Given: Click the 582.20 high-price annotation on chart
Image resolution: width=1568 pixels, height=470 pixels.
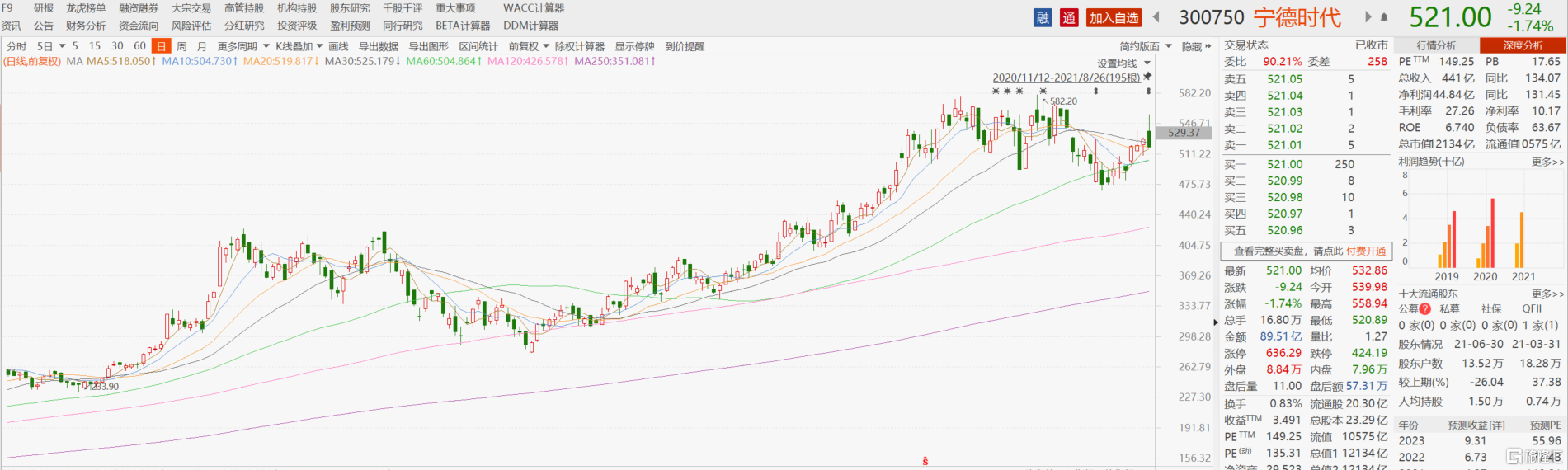Looking at the screenshot, I should pyautogui.click(x=1063, y=101).
